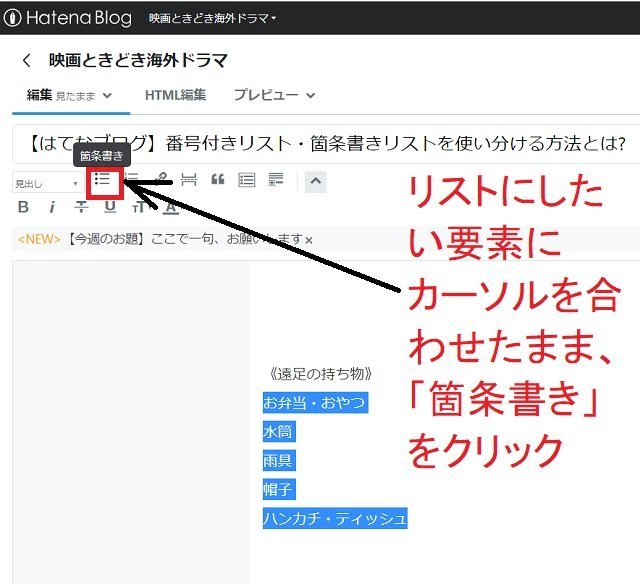Toggle bold formatting B
This screenshot has width=640, height=584.
pyautogui.click(x=23, y=207)
